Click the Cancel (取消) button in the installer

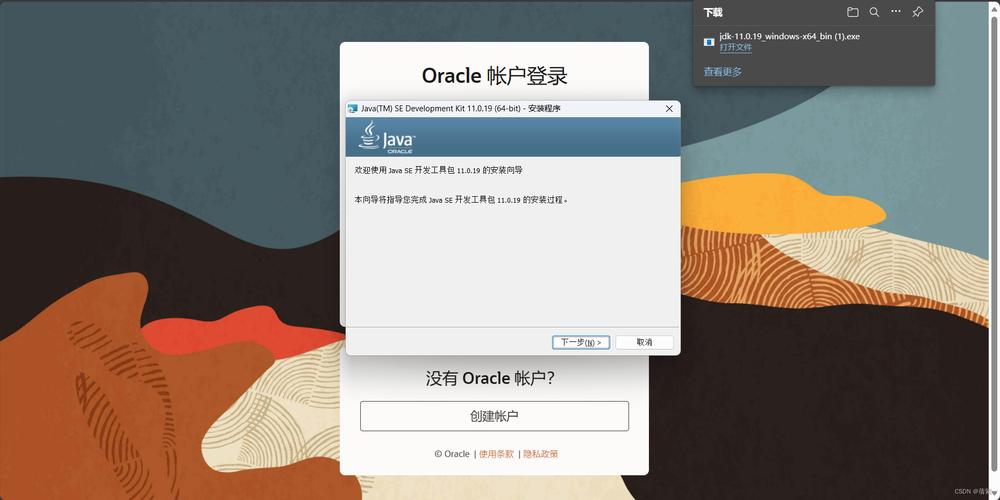[x=644, y=342]
